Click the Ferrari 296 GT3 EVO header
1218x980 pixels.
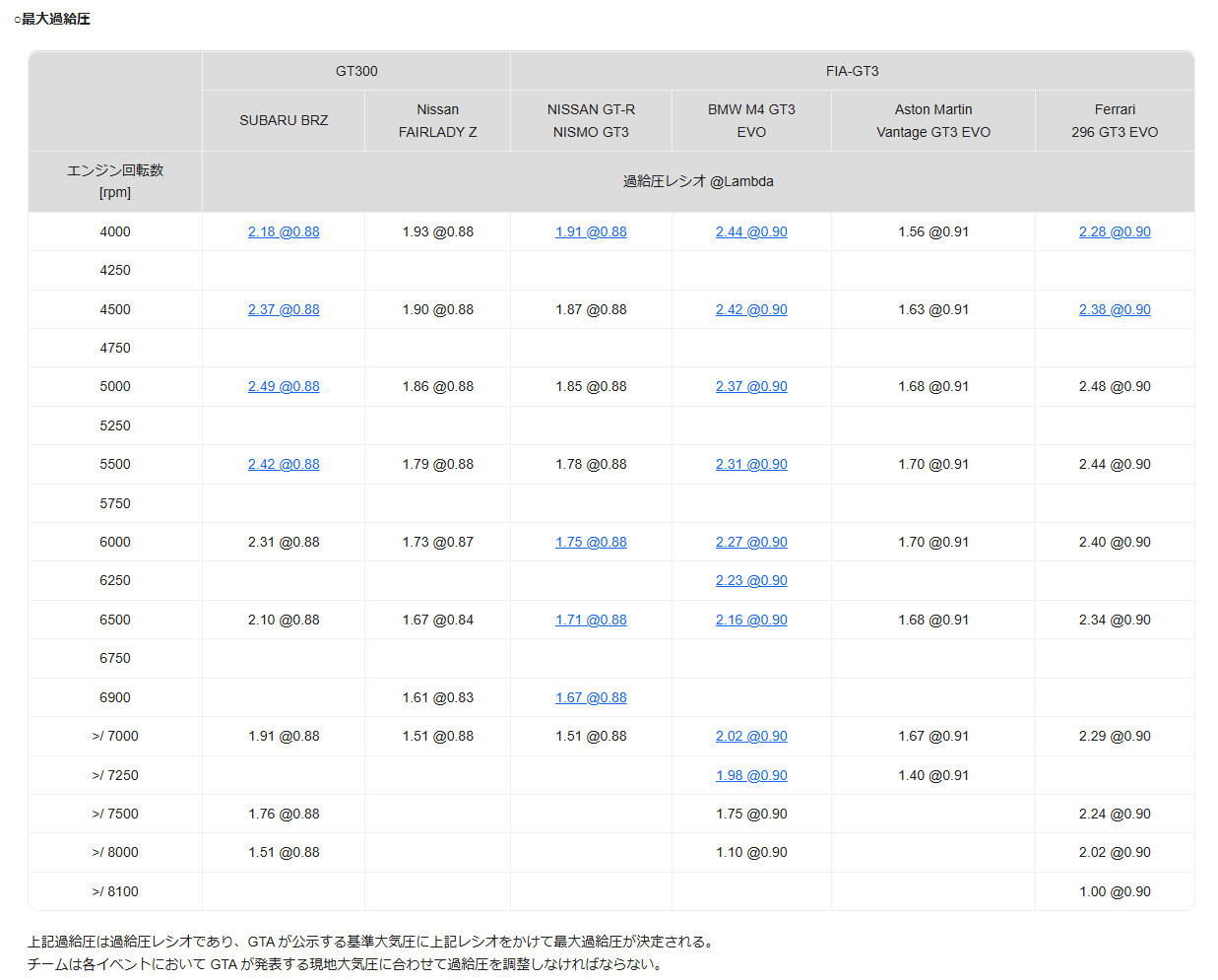click(x=1115, y=120)
